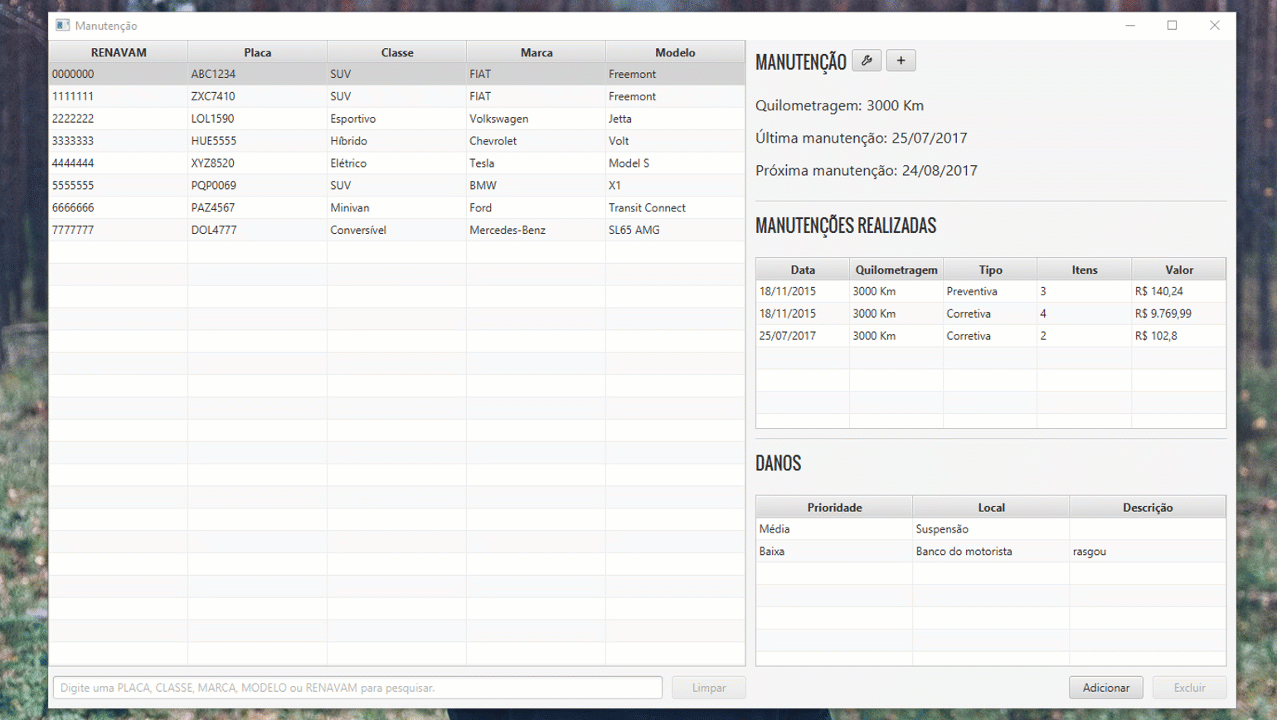Click the Quilometragem: 3000 Km label

[840, 106]
